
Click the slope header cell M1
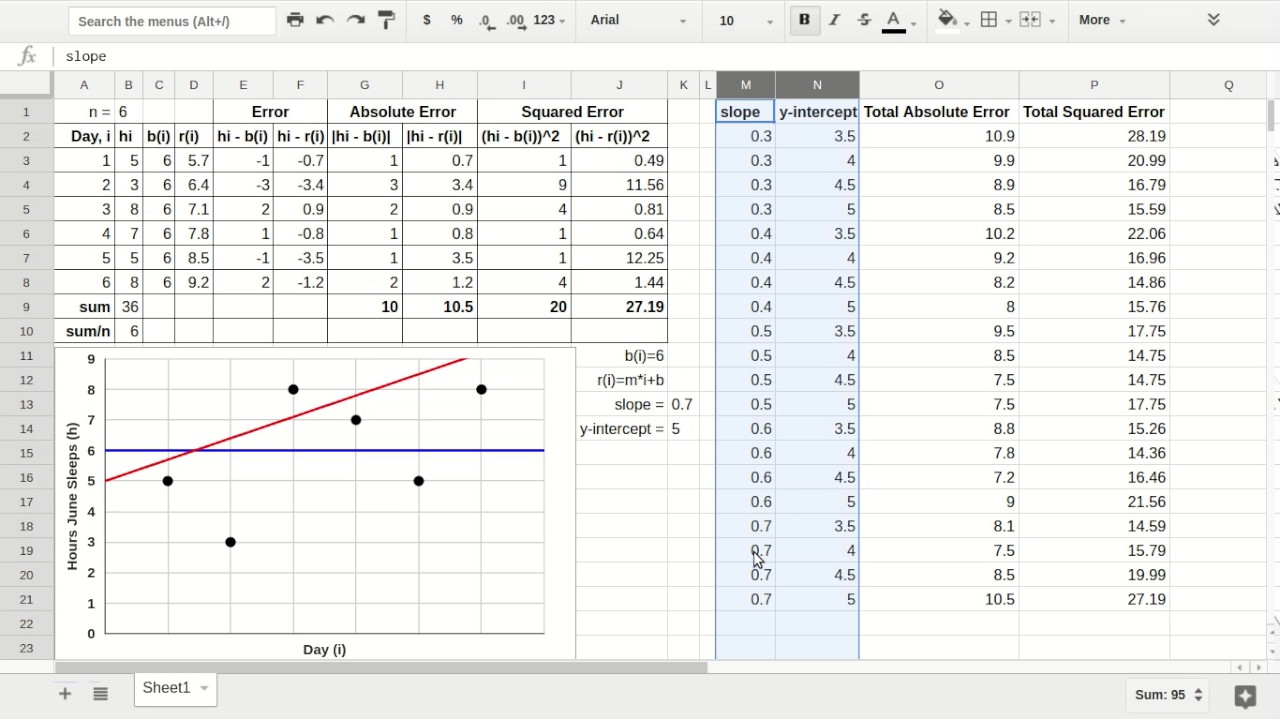745,112
